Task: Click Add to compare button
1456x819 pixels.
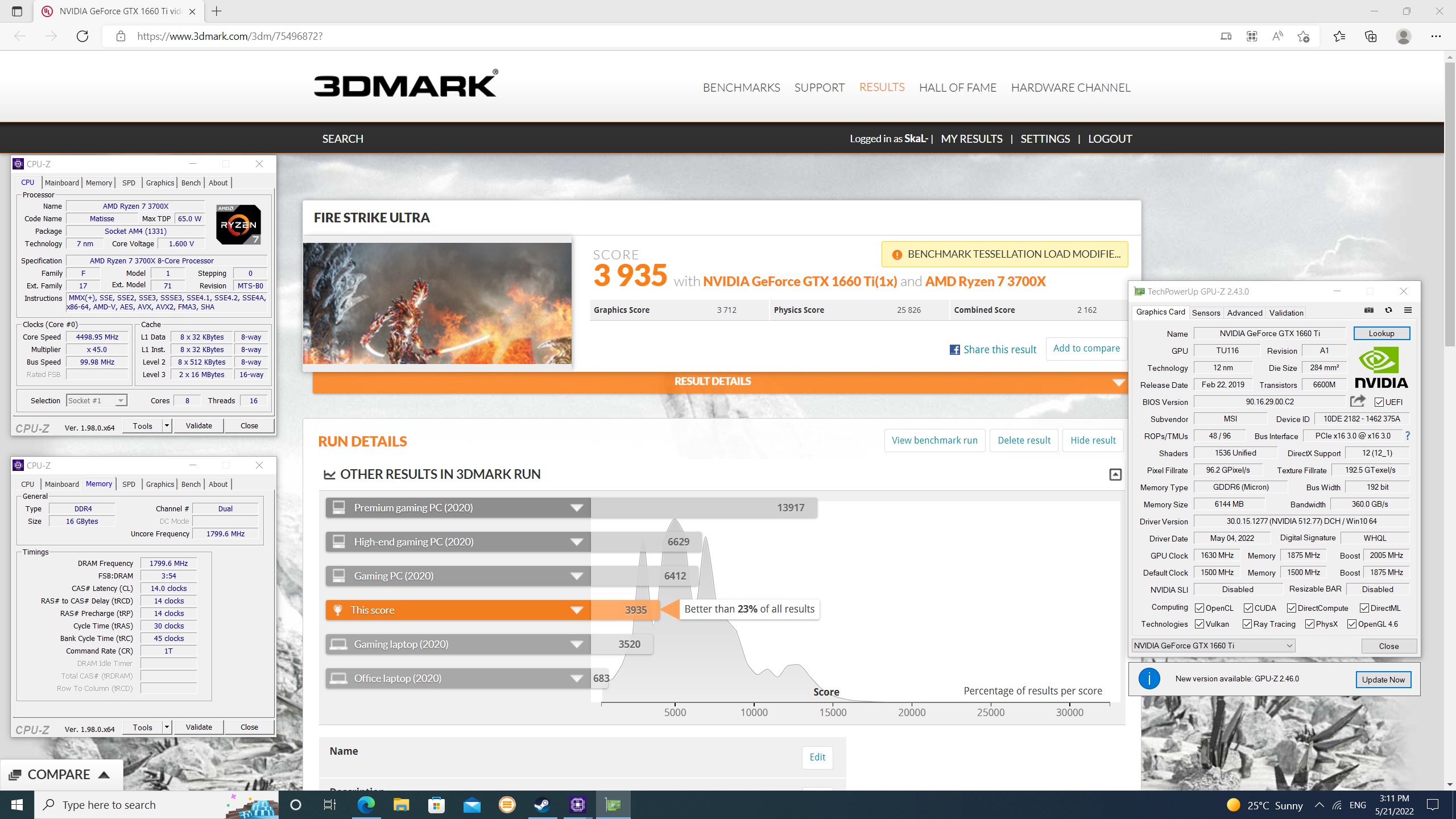Action: click(1086, 349)
